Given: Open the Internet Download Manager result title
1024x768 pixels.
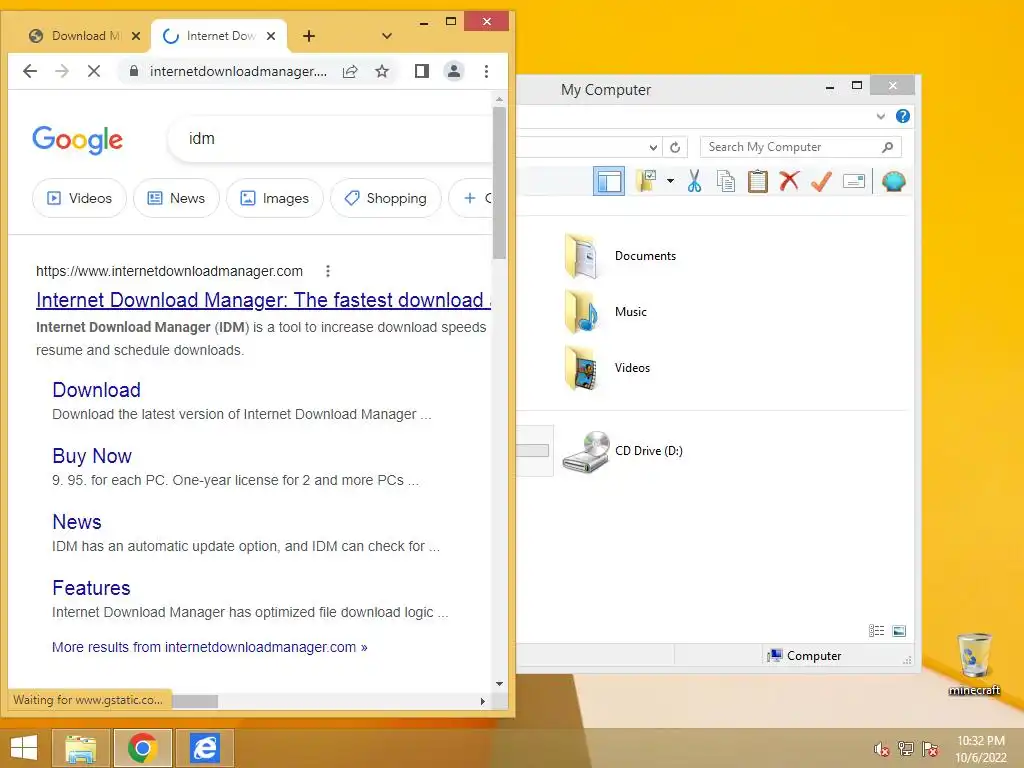Looking at the screenshot, I should (x=263, y=300).
